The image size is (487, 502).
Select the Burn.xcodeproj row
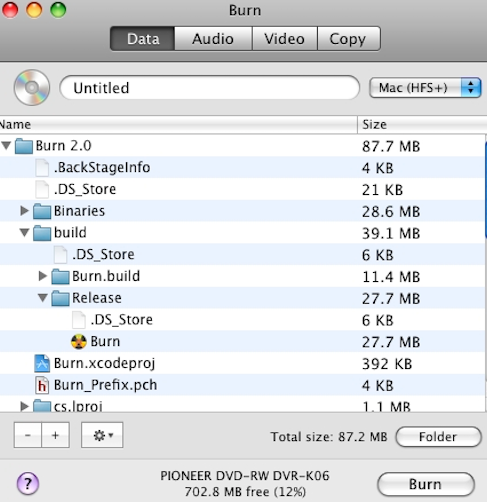pyautogui.click(x=242, y=363)
